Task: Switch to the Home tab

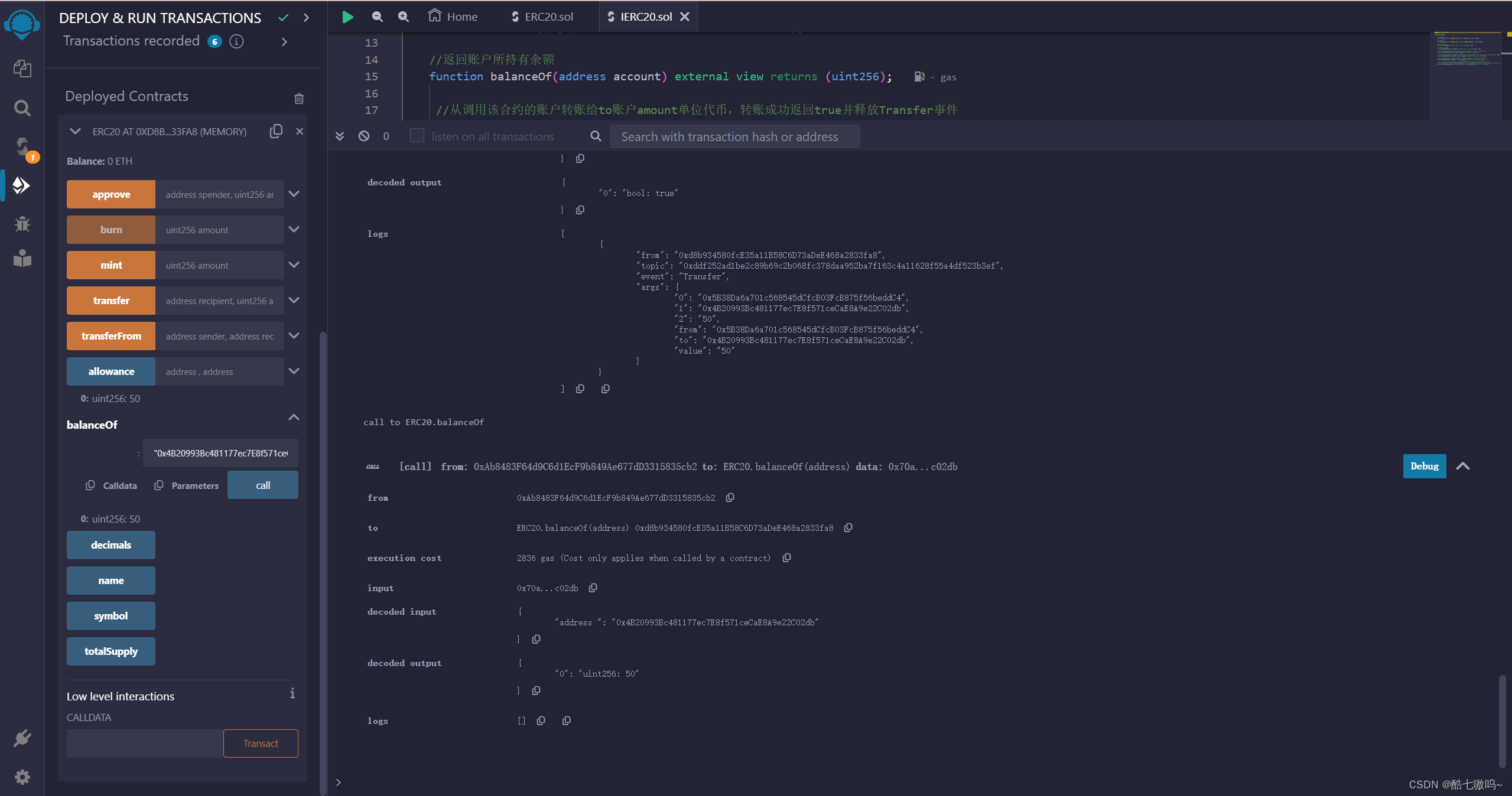Action: coord(453,17)
